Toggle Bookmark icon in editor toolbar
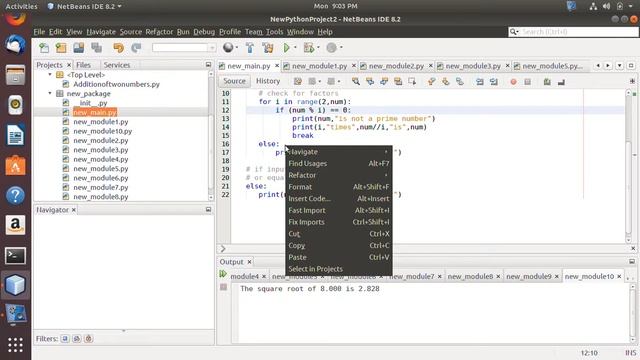Image resolution: width=640 pixels, height=360 pixels. point(460,82)
